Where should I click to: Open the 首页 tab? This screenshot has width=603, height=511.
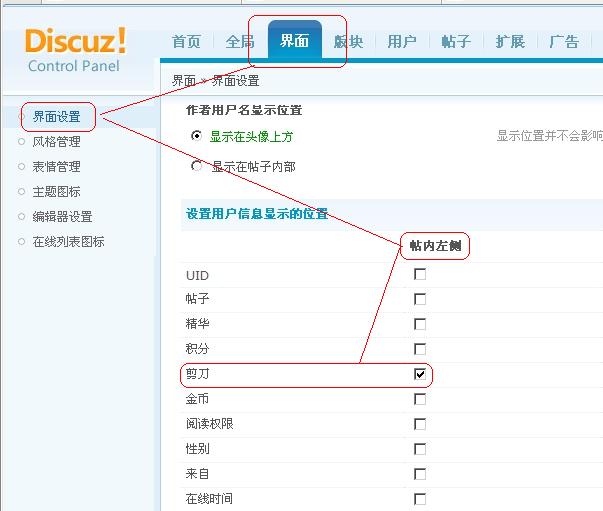186,42
